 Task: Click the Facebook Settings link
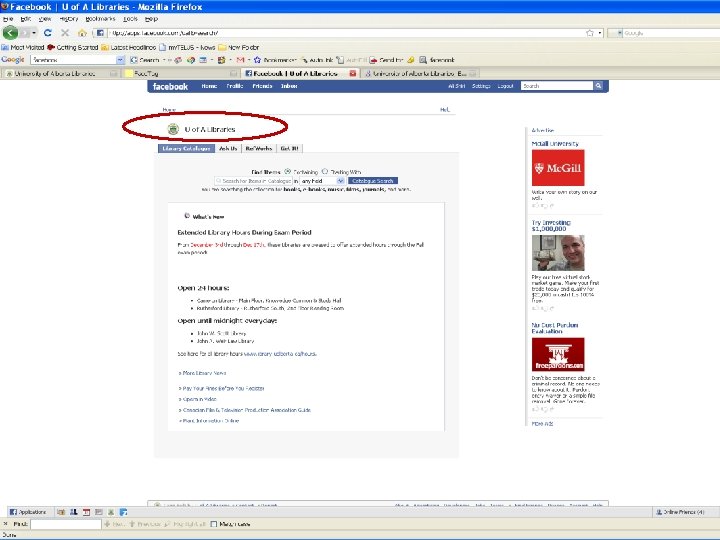(481, 86)
